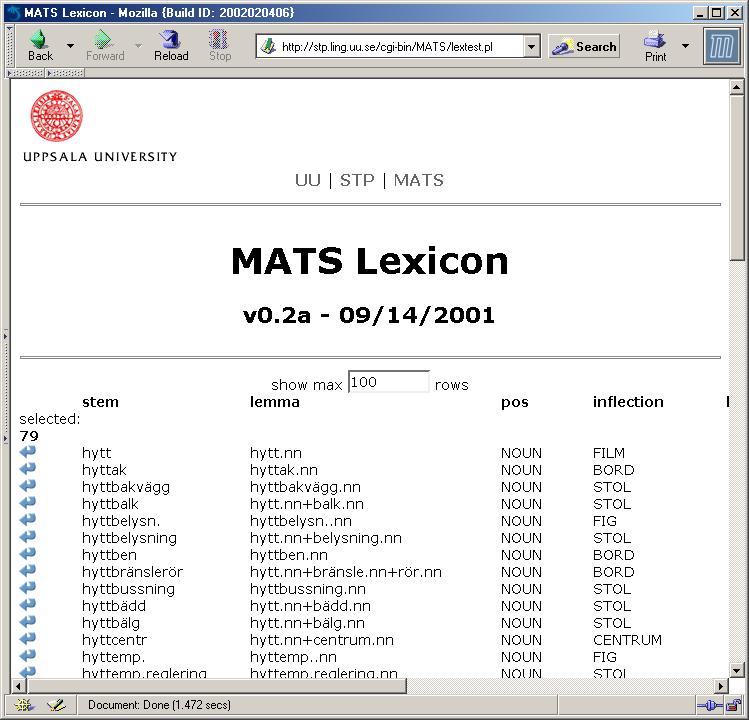
Task: Click the Uppsala University seal logo
Action: pyautogui.click(x=56, y=116)
